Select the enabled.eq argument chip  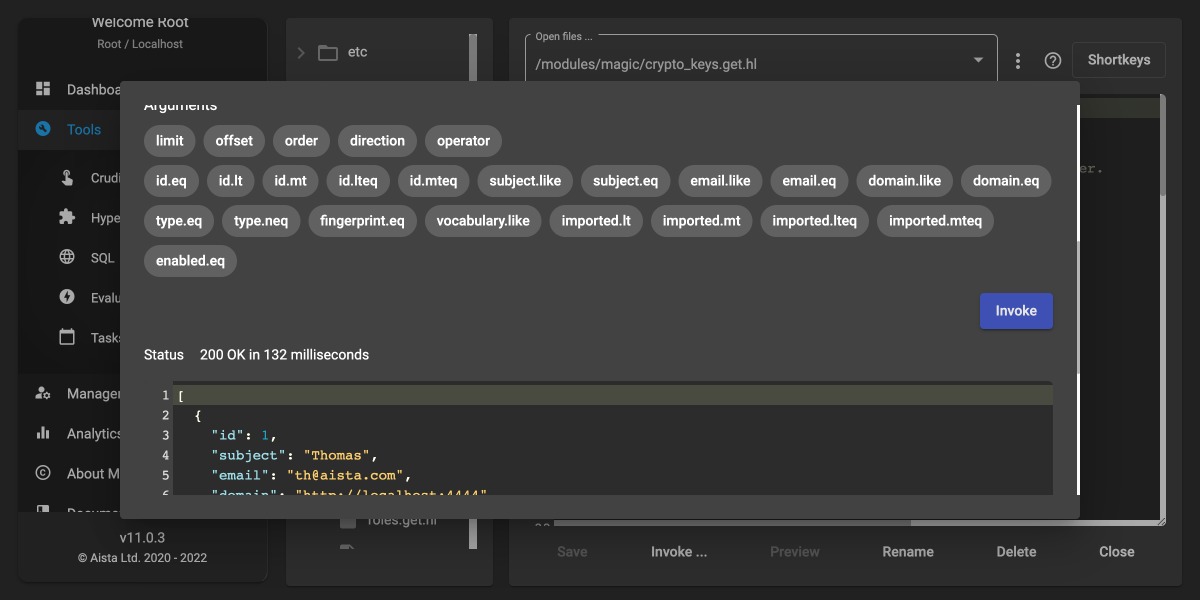click(x=190, y=261)
